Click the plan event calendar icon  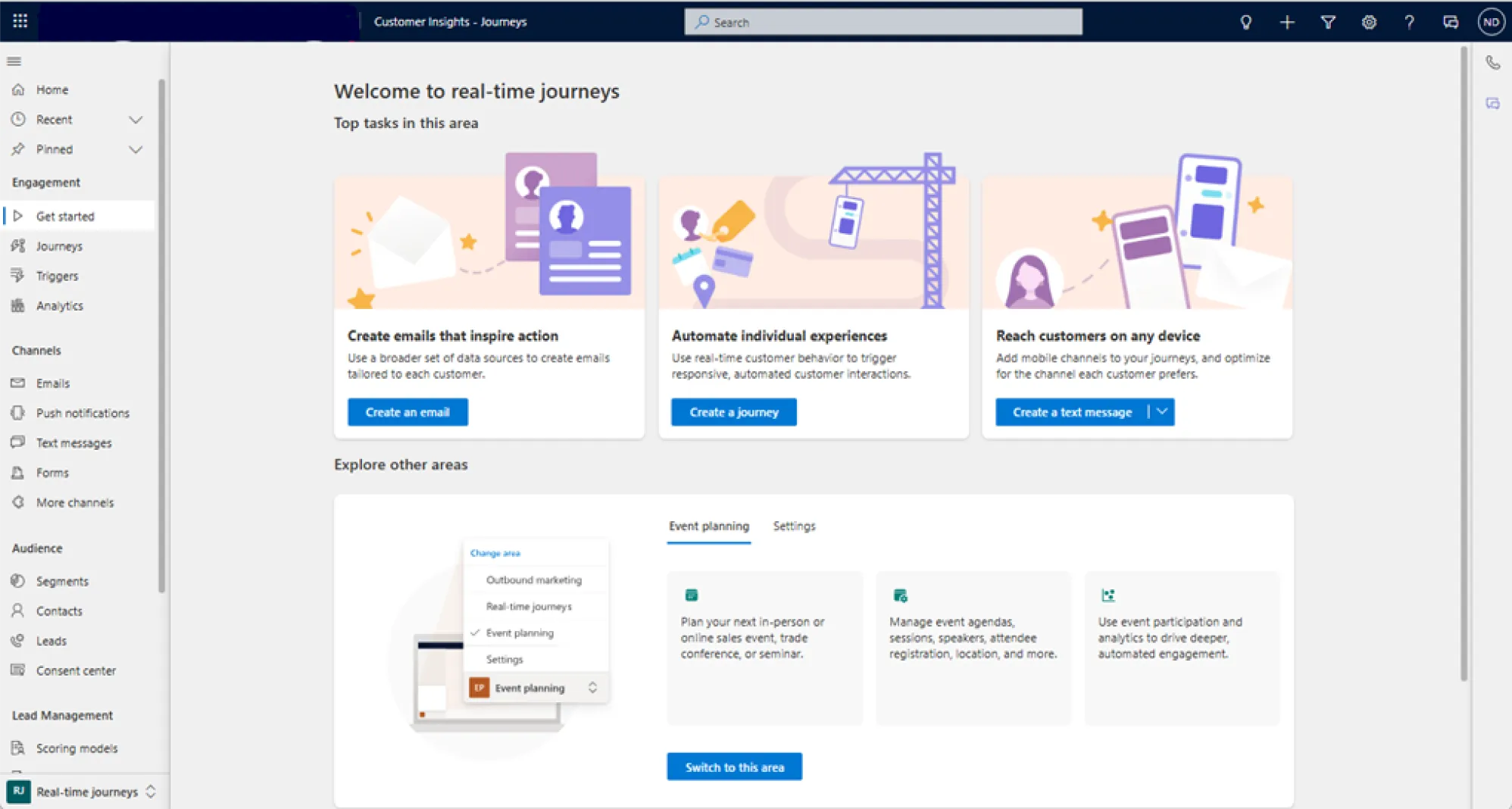[691, 595]
